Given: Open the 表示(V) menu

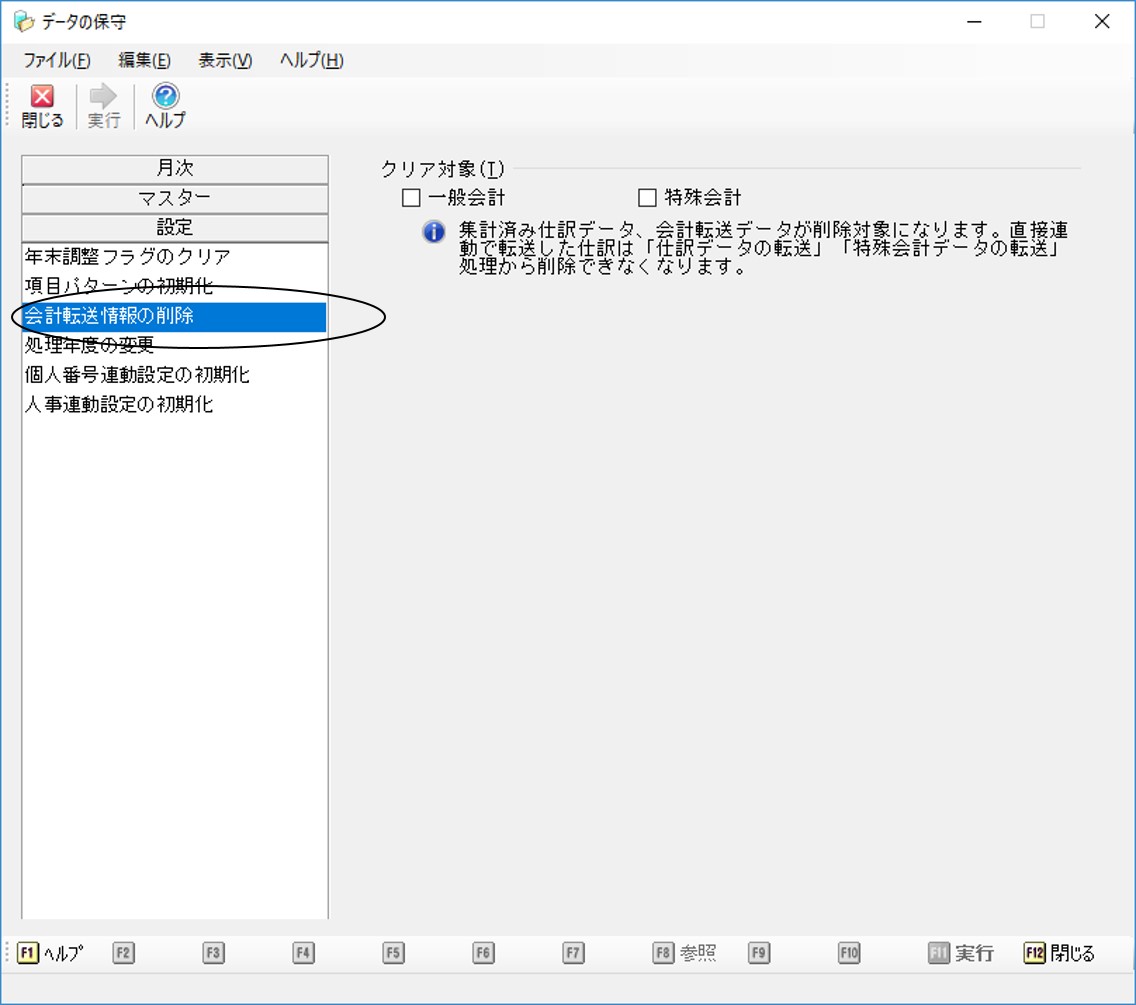Looking at the screenshot, I should (225, 60).
